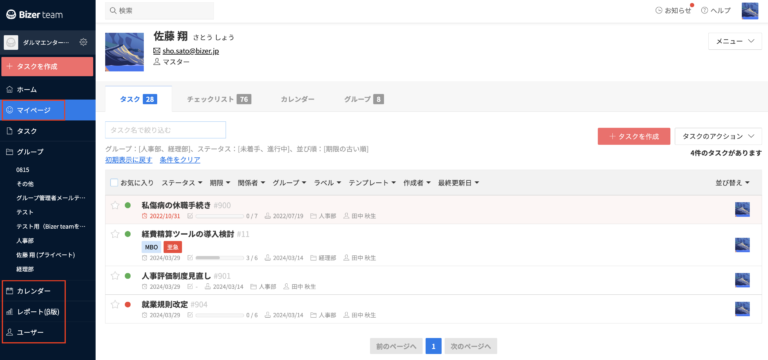Switch to the グループ tab with 8 count
This screenshot has height=360, width=768.
[x=363, y=99]
